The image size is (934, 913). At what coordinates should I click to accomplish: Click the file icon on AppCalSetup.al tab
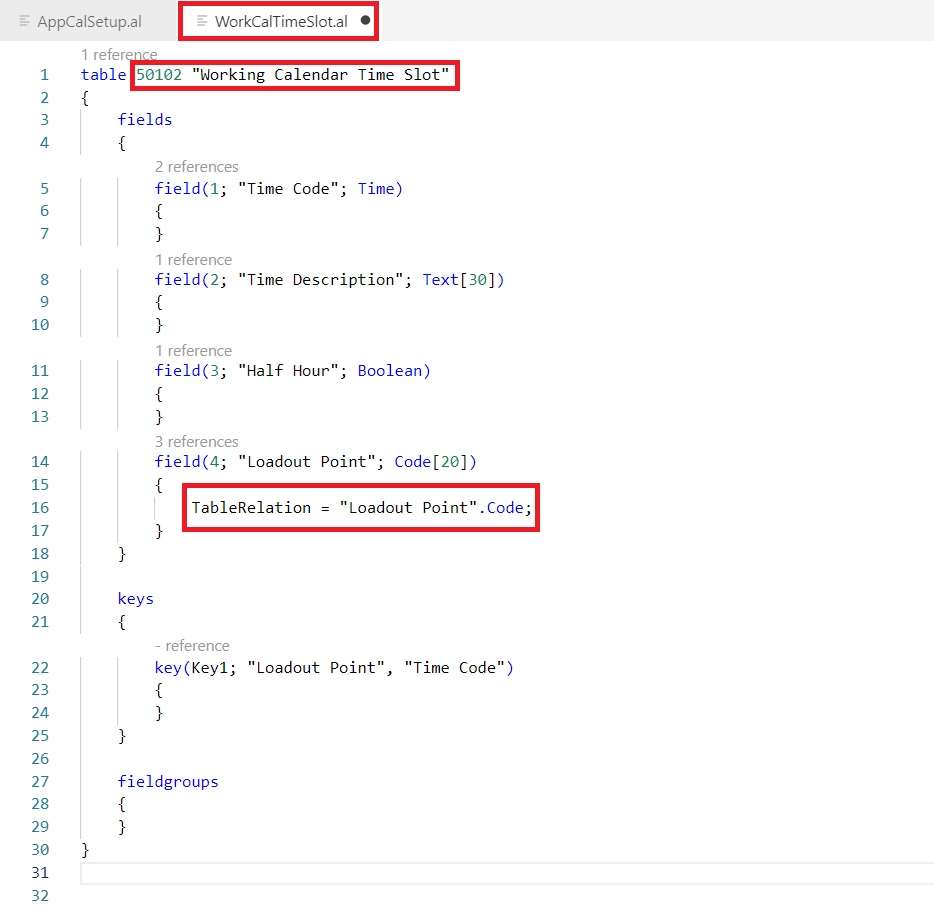(25, 21)
